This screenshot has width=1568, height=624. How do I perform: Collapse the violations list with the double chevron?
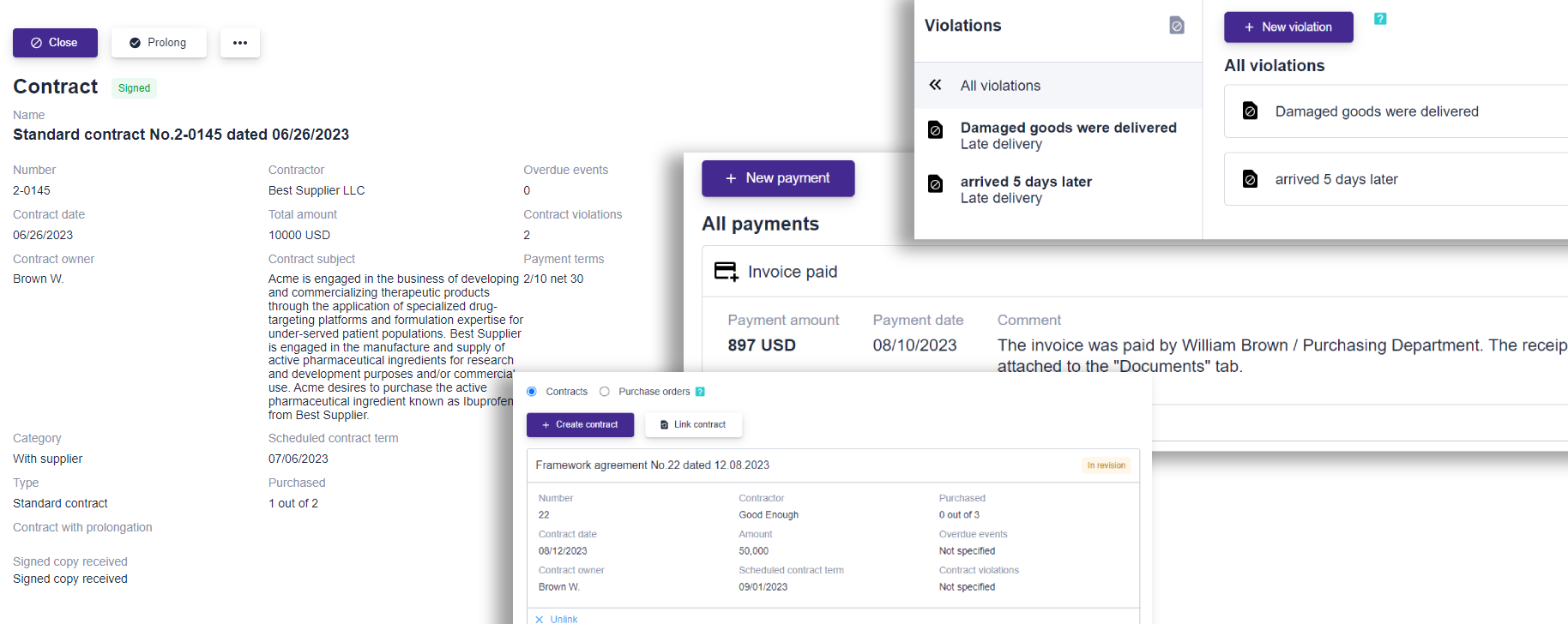[x=935, y=85]
